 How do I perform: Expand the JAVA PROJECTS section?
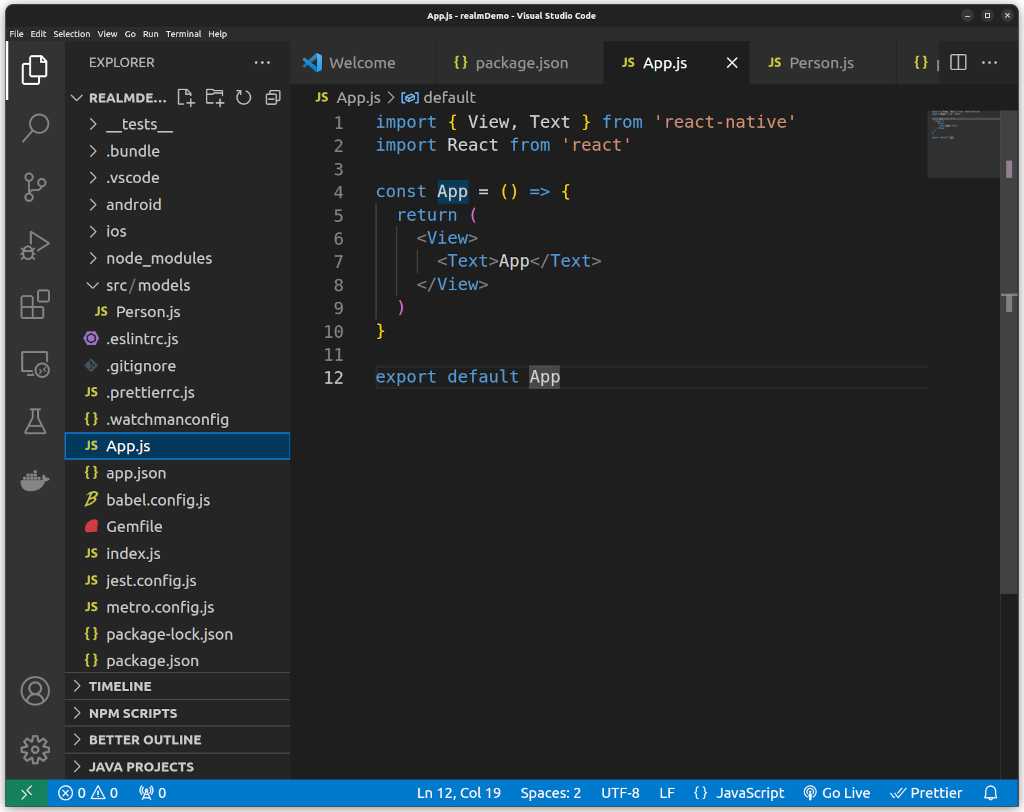178,767
